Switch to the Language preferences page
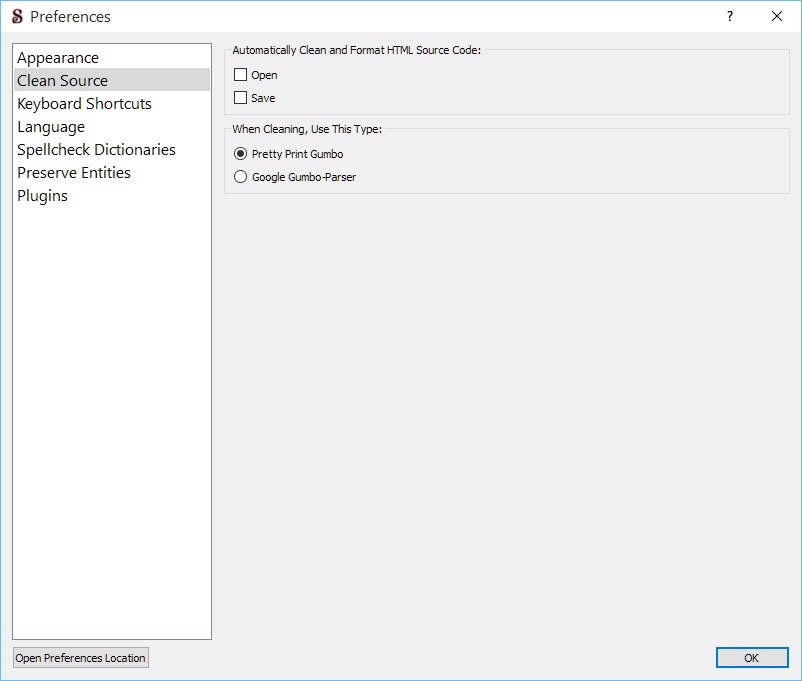The width and height of the screenshot is (802, 681). [x=51, y=127]
